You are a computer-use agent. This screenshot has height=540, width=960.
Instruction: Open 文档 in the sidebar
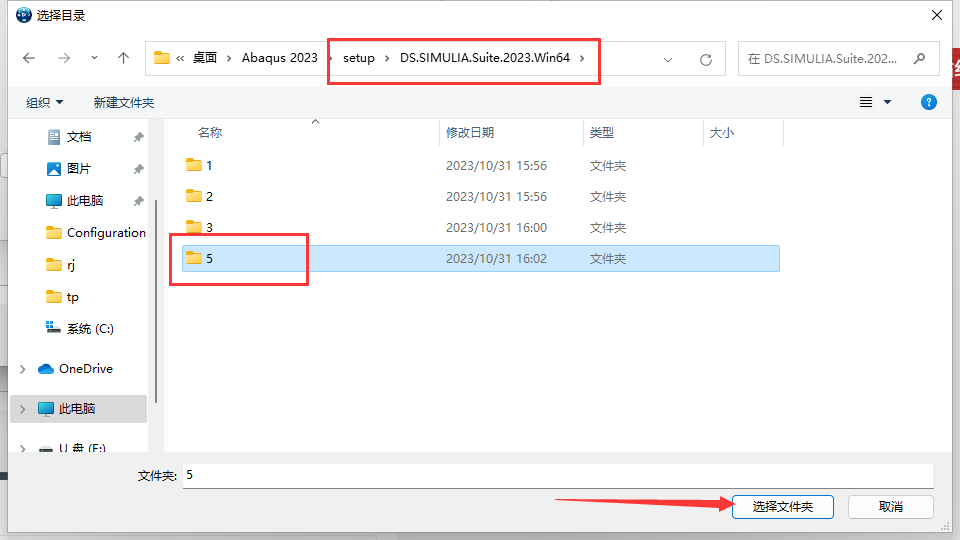click(78, 137)
